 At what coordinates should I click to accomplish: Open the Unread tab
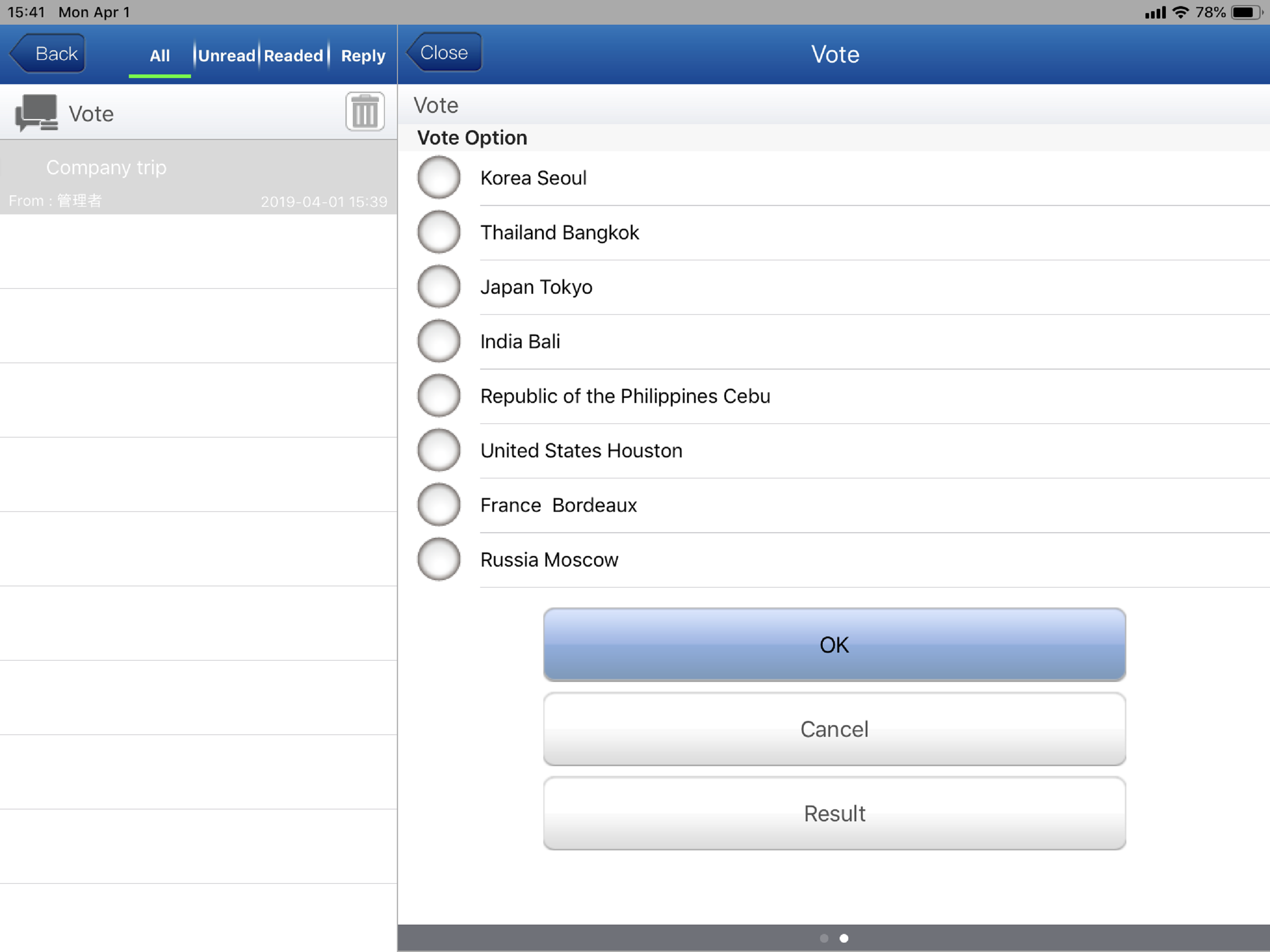click(x=227, y=56)
